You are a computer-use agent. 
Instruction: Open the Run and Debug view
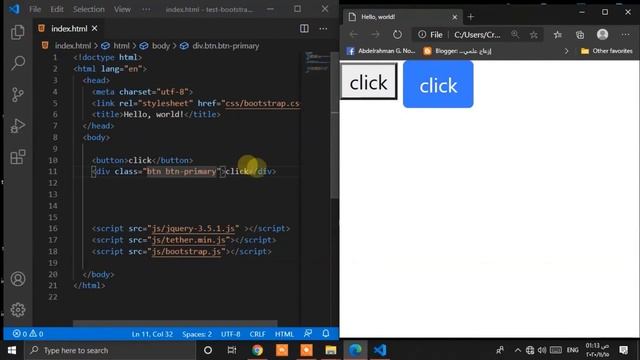[x=18, y=126]
